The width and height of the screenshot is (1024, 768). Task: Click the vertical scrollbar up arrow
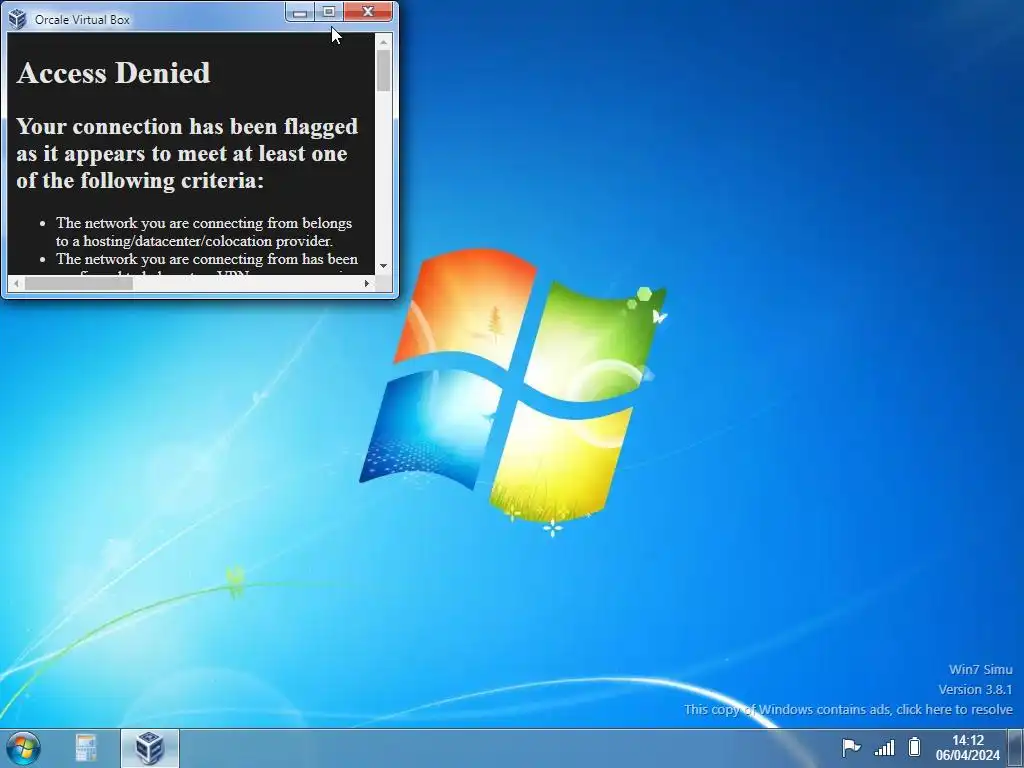point(383,42)
